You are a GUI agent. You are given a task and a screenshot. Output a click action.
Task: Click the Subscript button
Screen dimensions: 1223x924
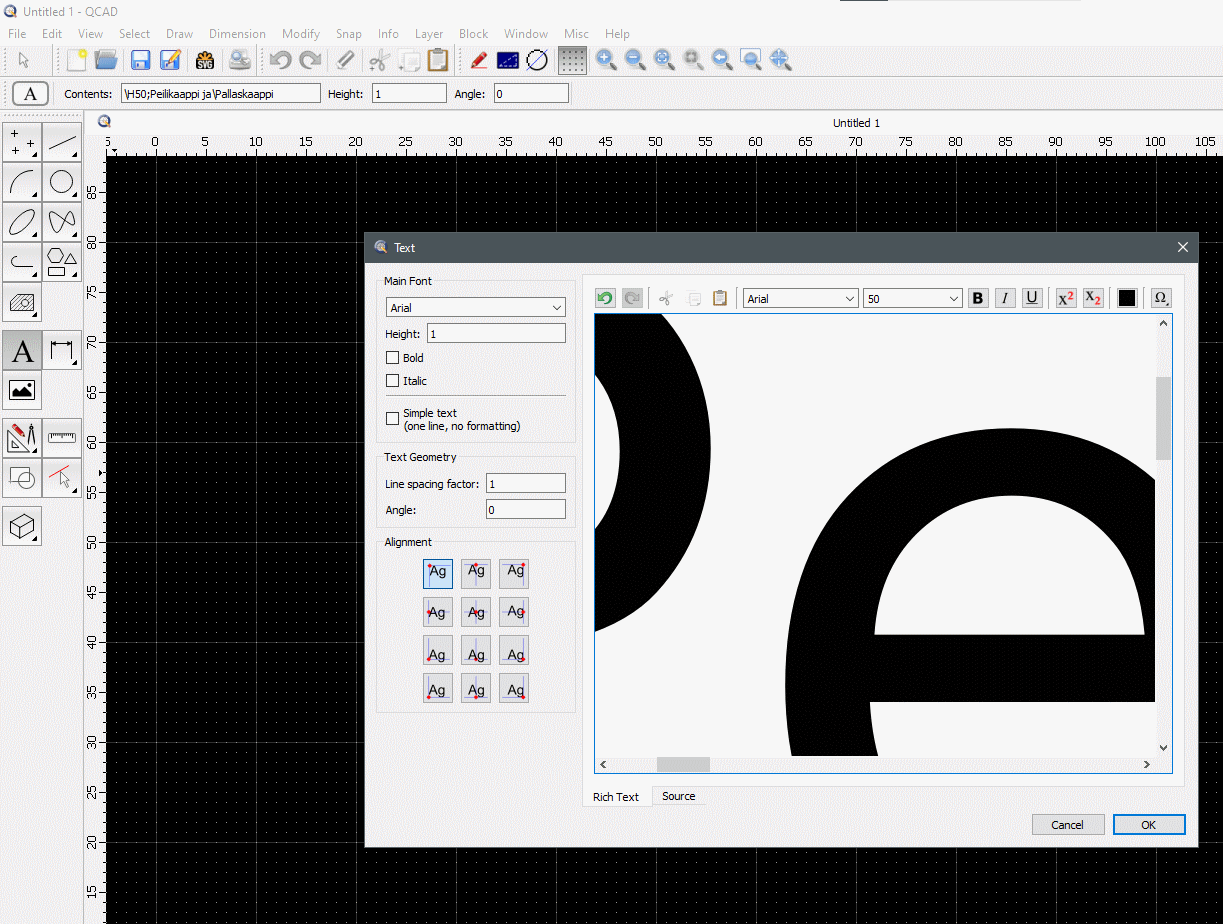pyautogui.click(x=1093, y=298)
